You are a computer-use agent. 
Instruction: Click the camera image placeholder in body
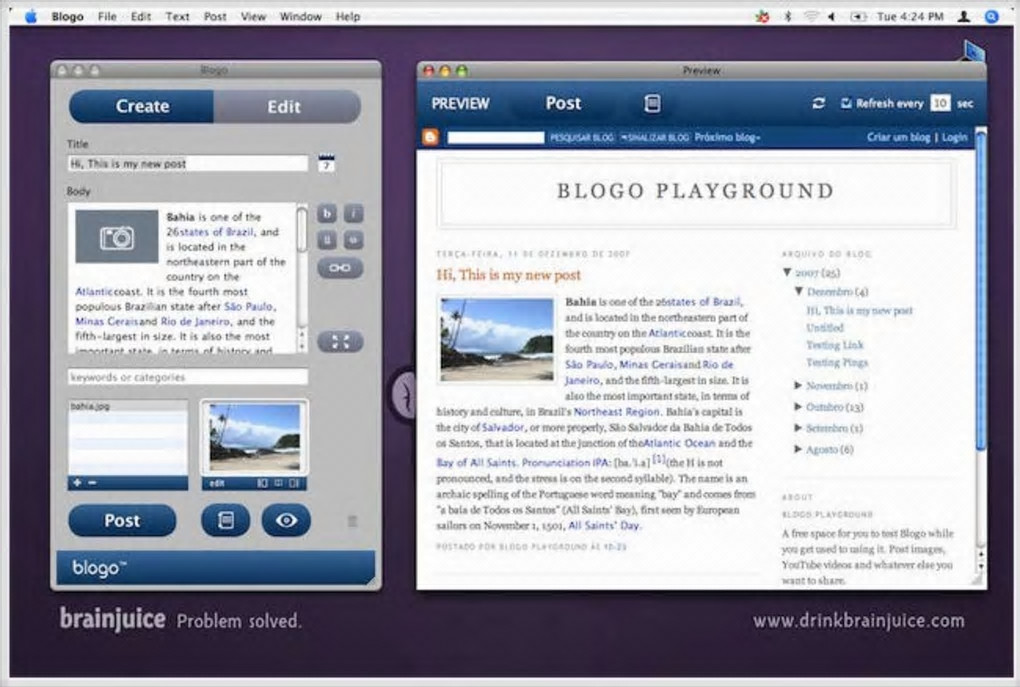(116, 236)
